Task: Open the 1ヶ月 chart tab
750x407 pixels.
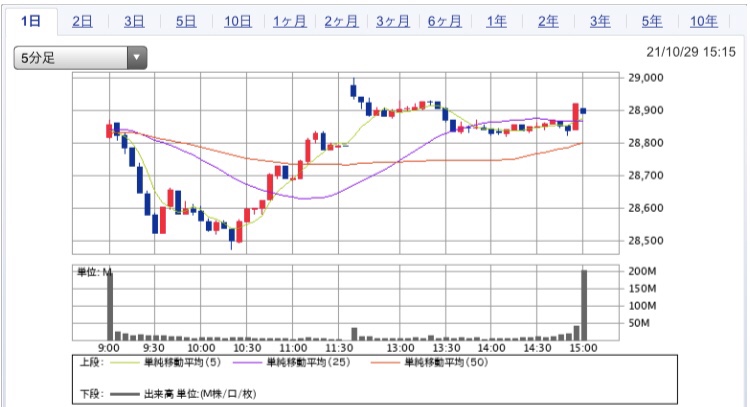Action: point(289,22)
